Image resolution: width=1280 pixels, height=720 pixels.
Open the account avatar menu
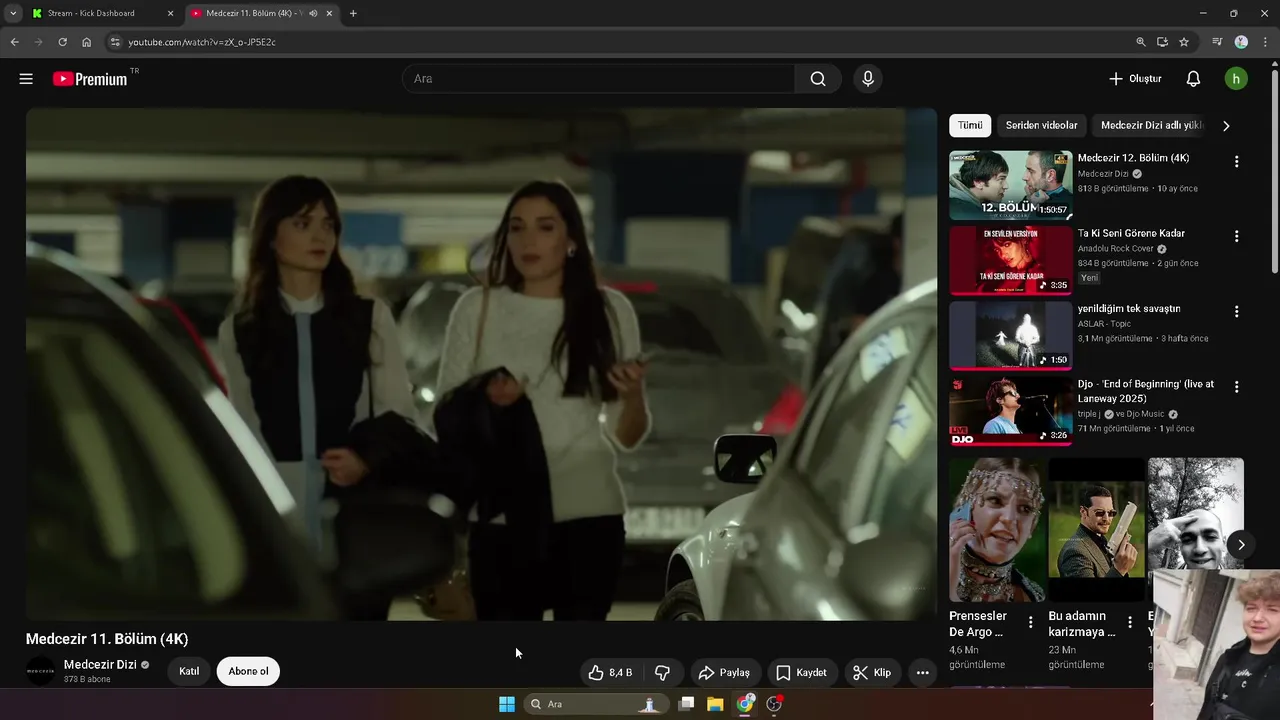(1236, 79)
